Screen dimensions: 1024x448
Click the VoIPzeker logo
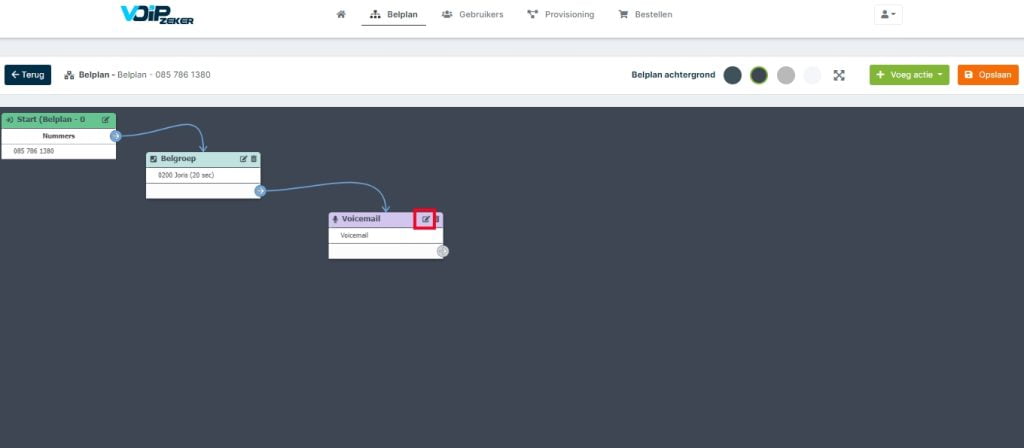157,15
